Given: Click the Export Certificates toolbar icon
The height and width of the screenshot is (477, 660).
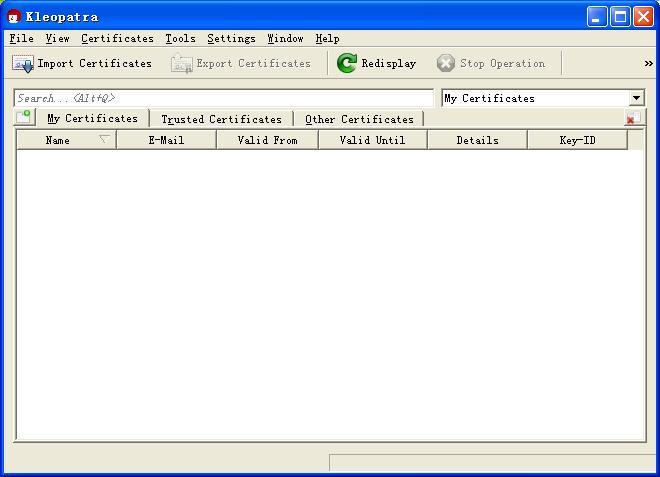Looking at the screenshot, I should (181, 63).
